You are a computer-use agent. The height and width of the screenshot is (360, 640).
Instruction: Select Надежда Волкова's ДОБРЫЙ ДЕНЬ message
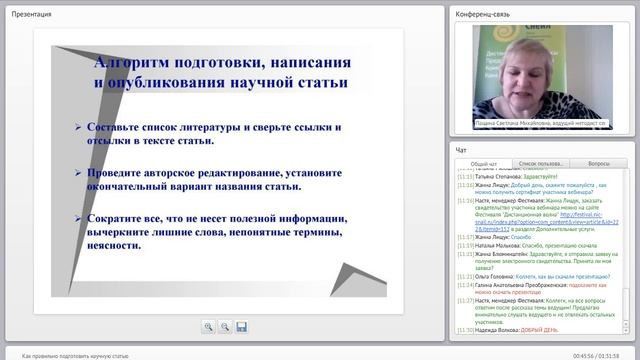(508, 330)
